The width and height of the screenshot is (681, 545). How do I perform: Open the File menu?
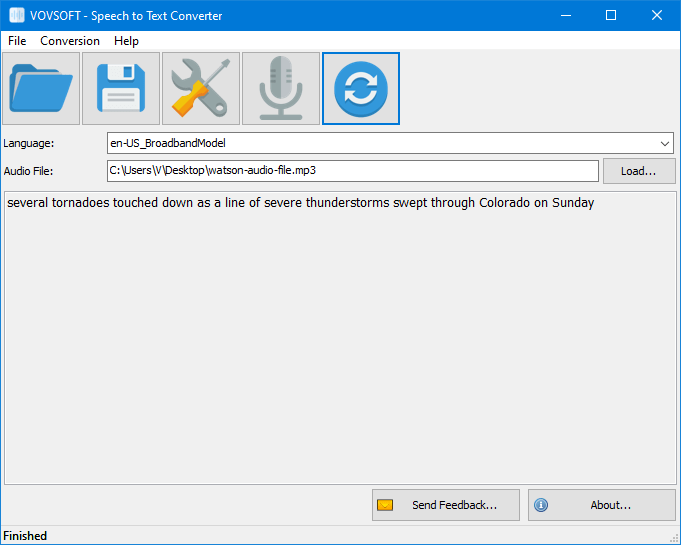[x=17, y=41]
